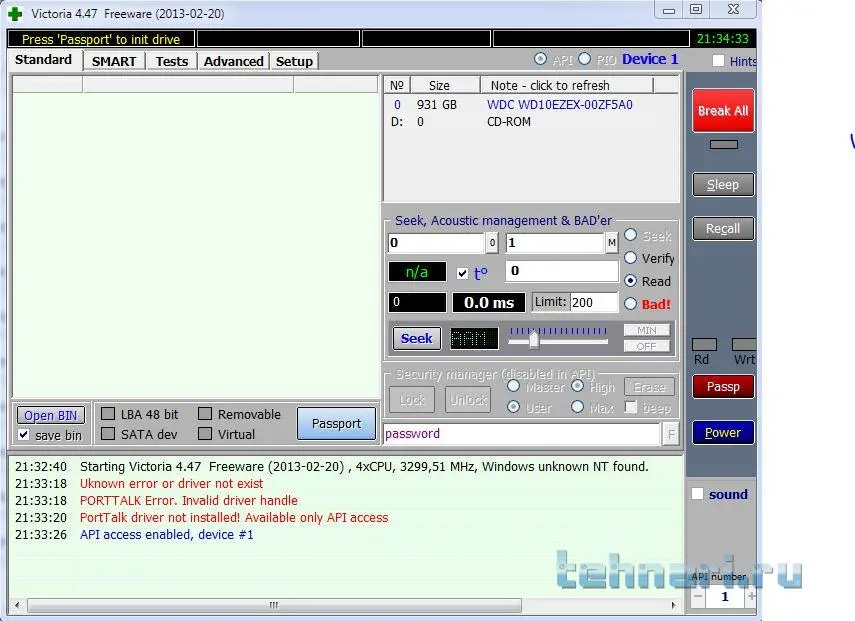Click the end LBA input field showing 1
Screen dimensions: 855x621
point(555,243)
